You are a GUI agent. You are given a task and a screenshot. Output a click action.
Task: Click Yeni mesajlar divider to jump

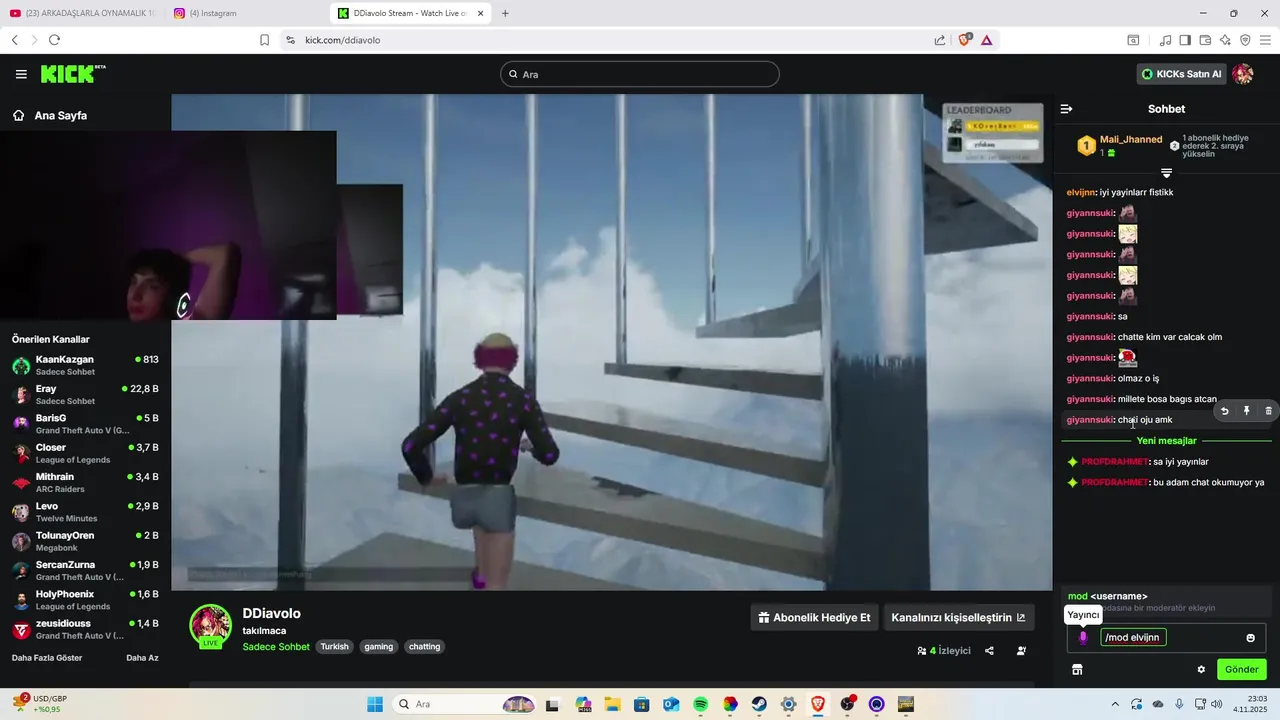coord(1166,441)
